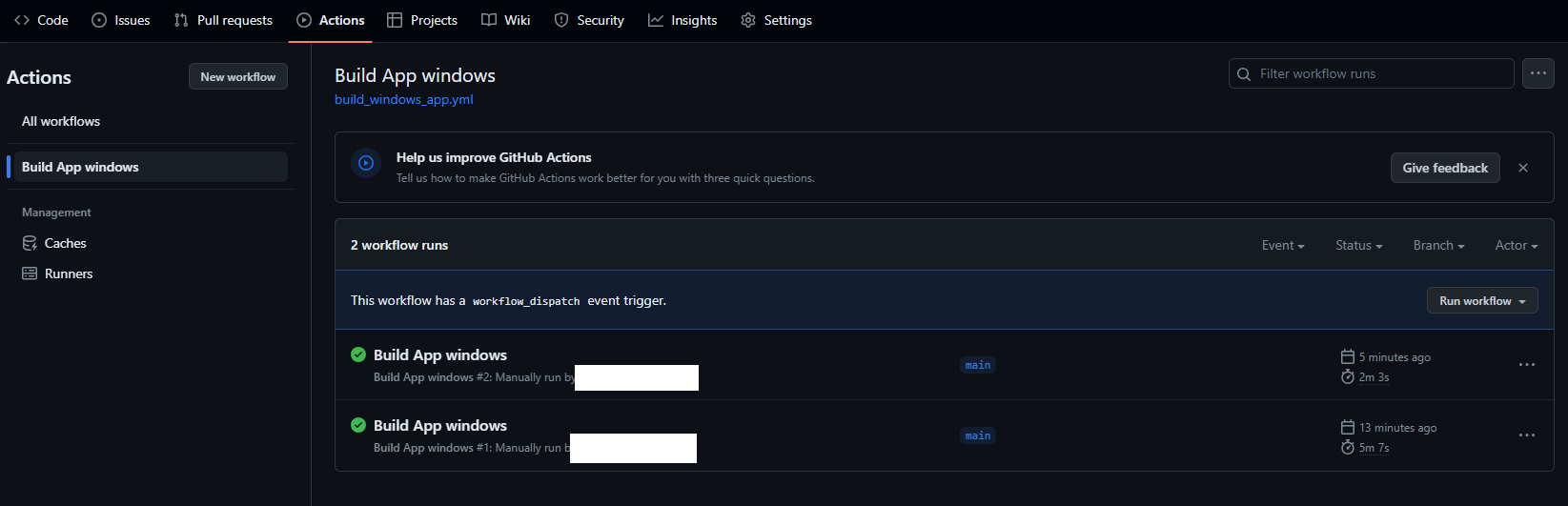Click calendar icon beside 5 minutes ago

click(x=1348, y=356)
